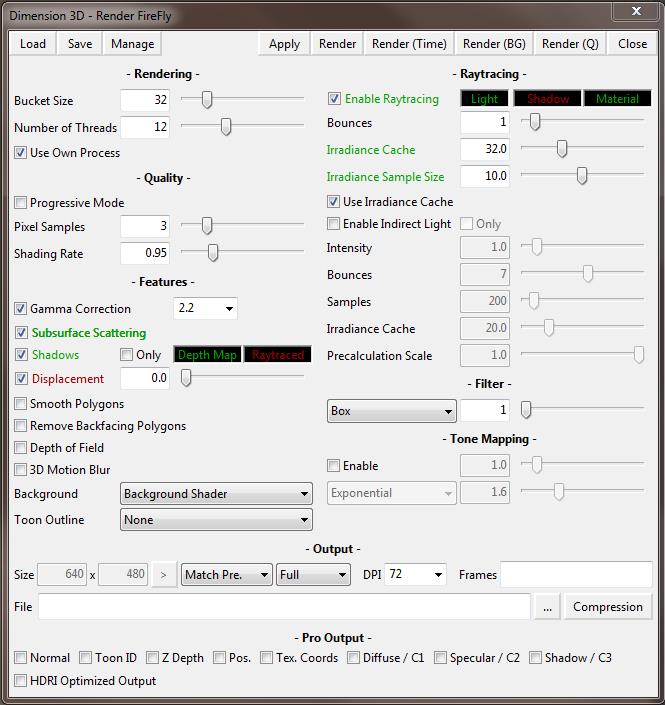Image resolution: width=665 pixels, height=705 pixels.
Task: Open the Background Shader dropdown
Action: click(x=216, y=494)
